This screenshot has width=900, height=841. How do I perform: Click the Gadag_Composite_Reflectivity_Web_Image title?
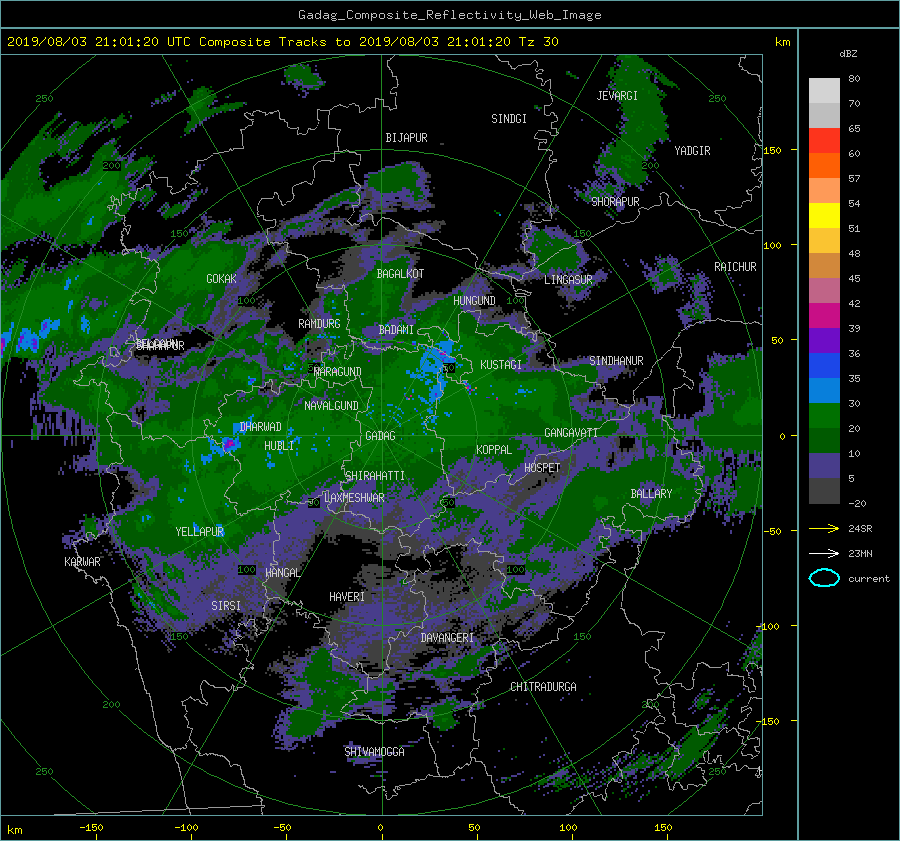(x=449, y=15)
